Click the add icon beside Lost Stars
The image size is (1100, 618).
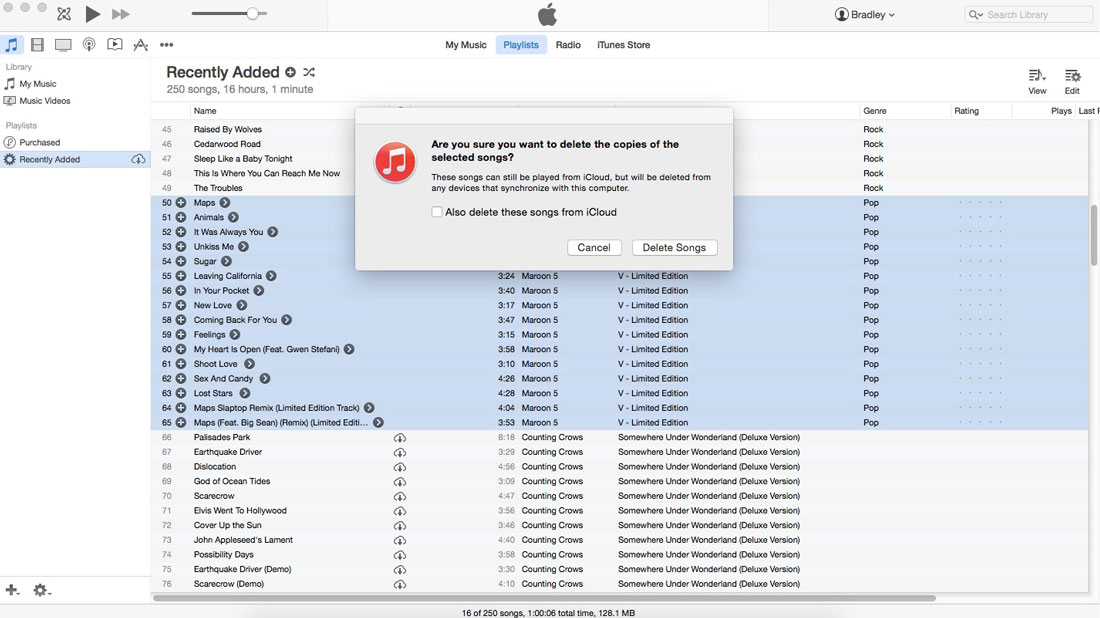[181, 394]
